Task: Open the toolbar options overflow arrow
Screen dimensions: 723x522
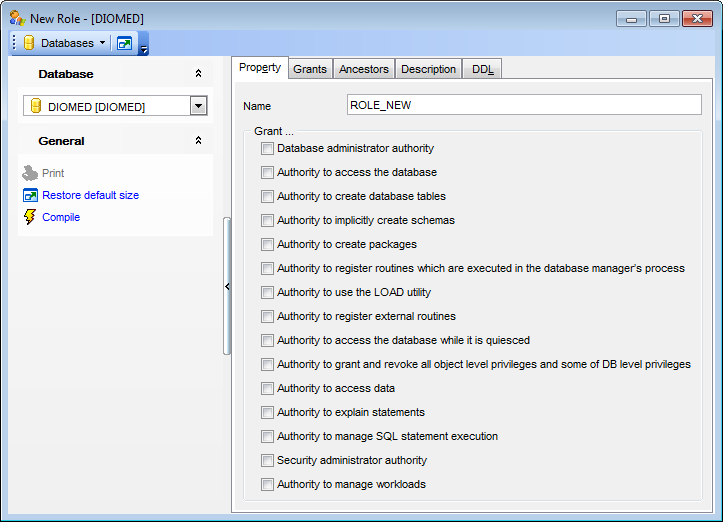Action: (144, 48)
